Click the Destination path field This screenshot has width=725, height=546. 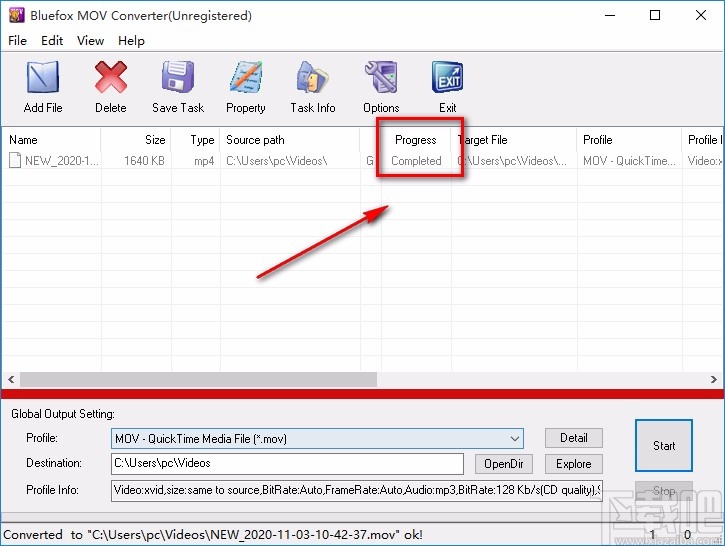coord(287,464)
